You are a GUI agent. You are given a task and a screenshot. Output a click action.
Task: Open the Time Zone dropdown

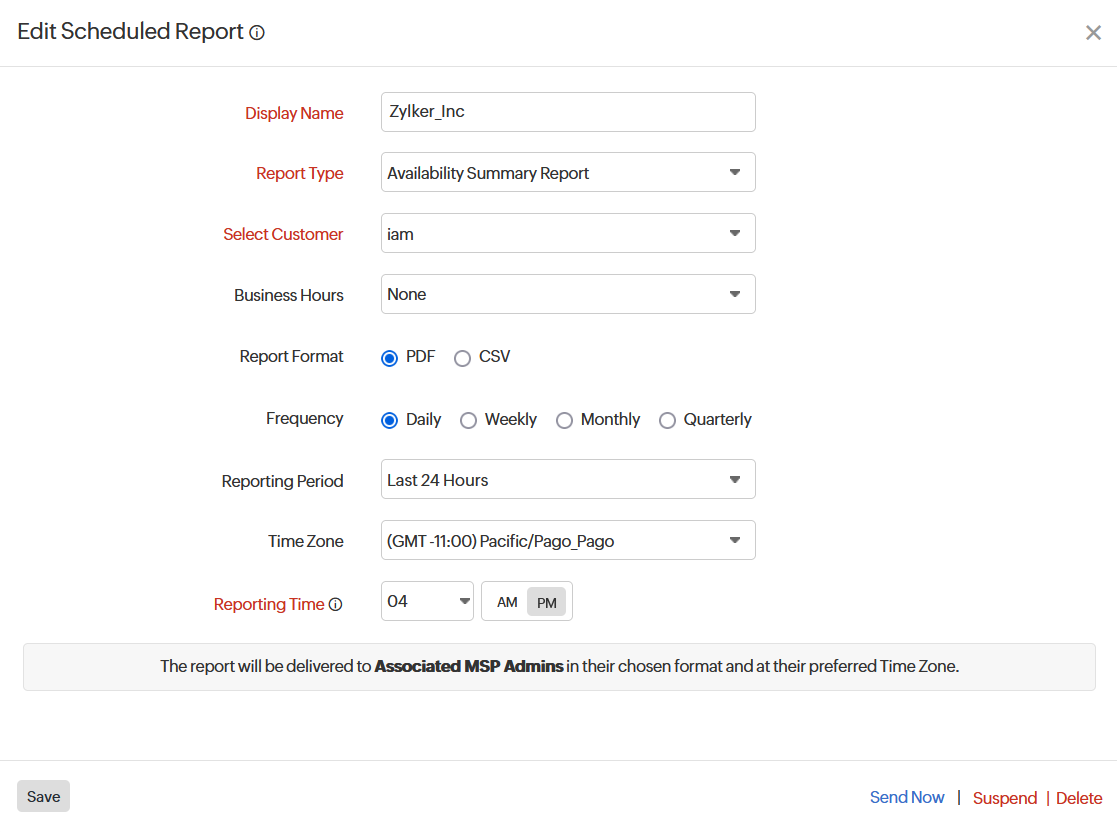567,540
